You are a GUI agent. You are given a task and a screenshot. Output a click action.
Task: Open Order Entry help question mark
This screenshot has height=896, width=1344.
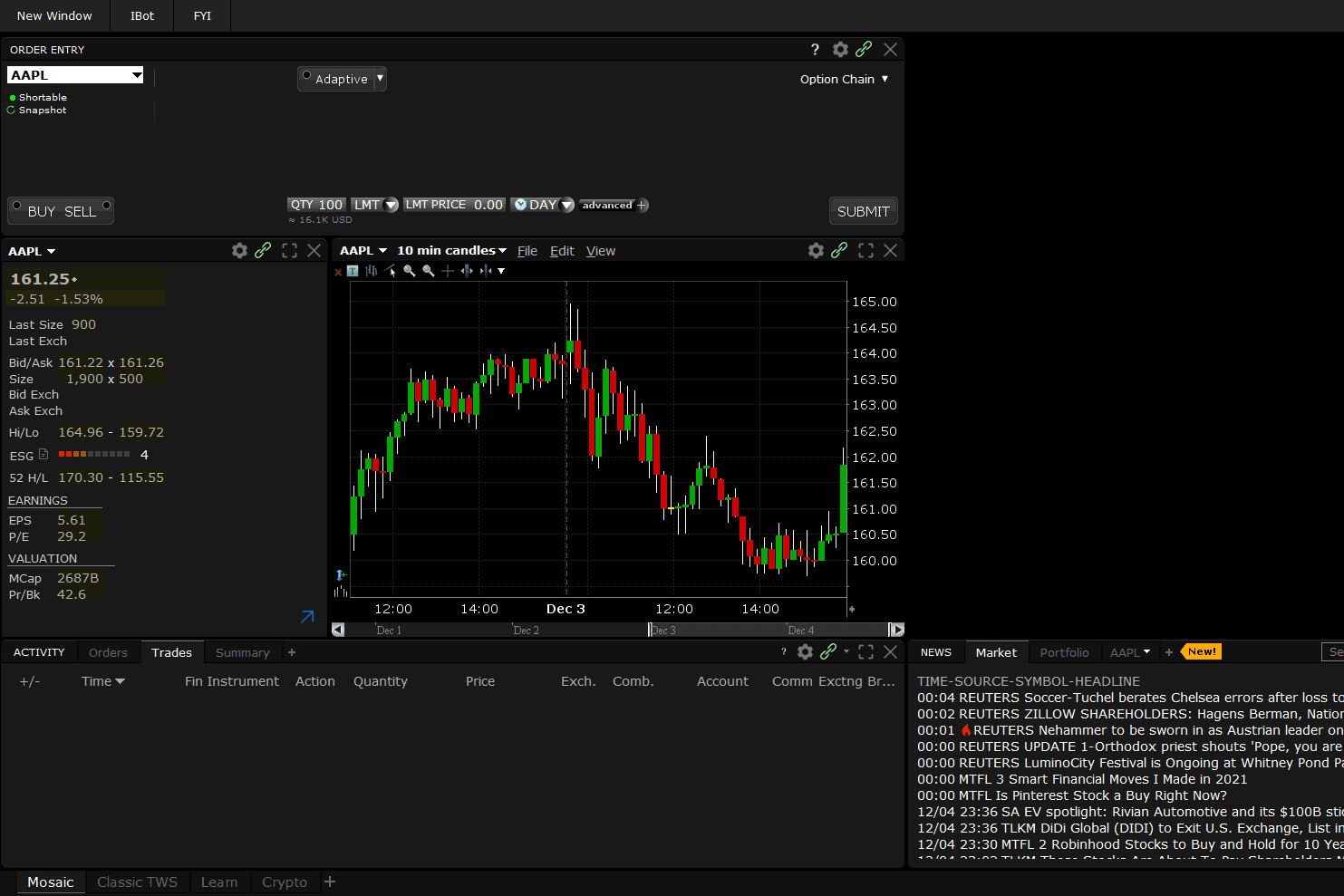814,50
